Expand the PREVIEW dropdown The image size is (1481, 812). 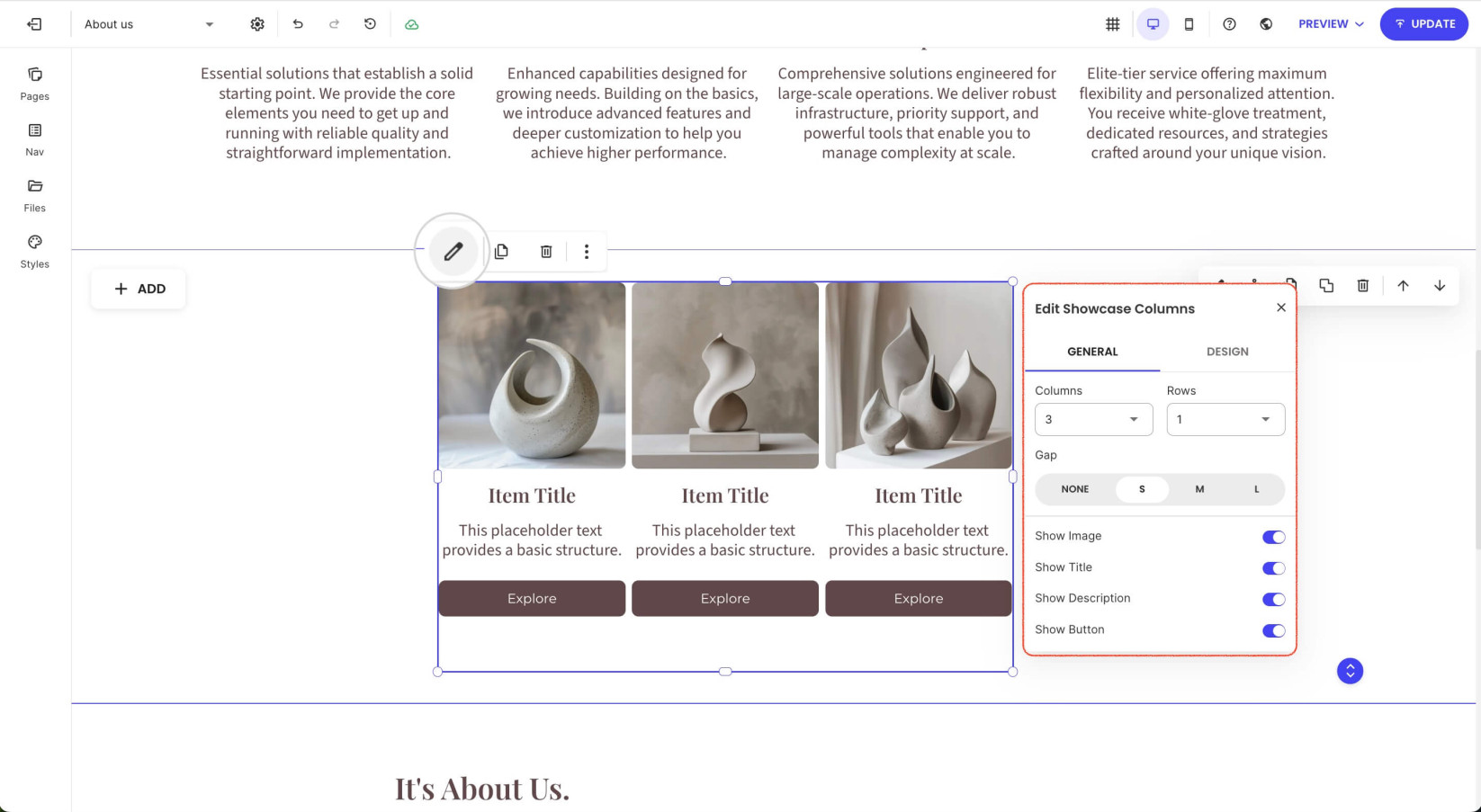point(1330,24)
